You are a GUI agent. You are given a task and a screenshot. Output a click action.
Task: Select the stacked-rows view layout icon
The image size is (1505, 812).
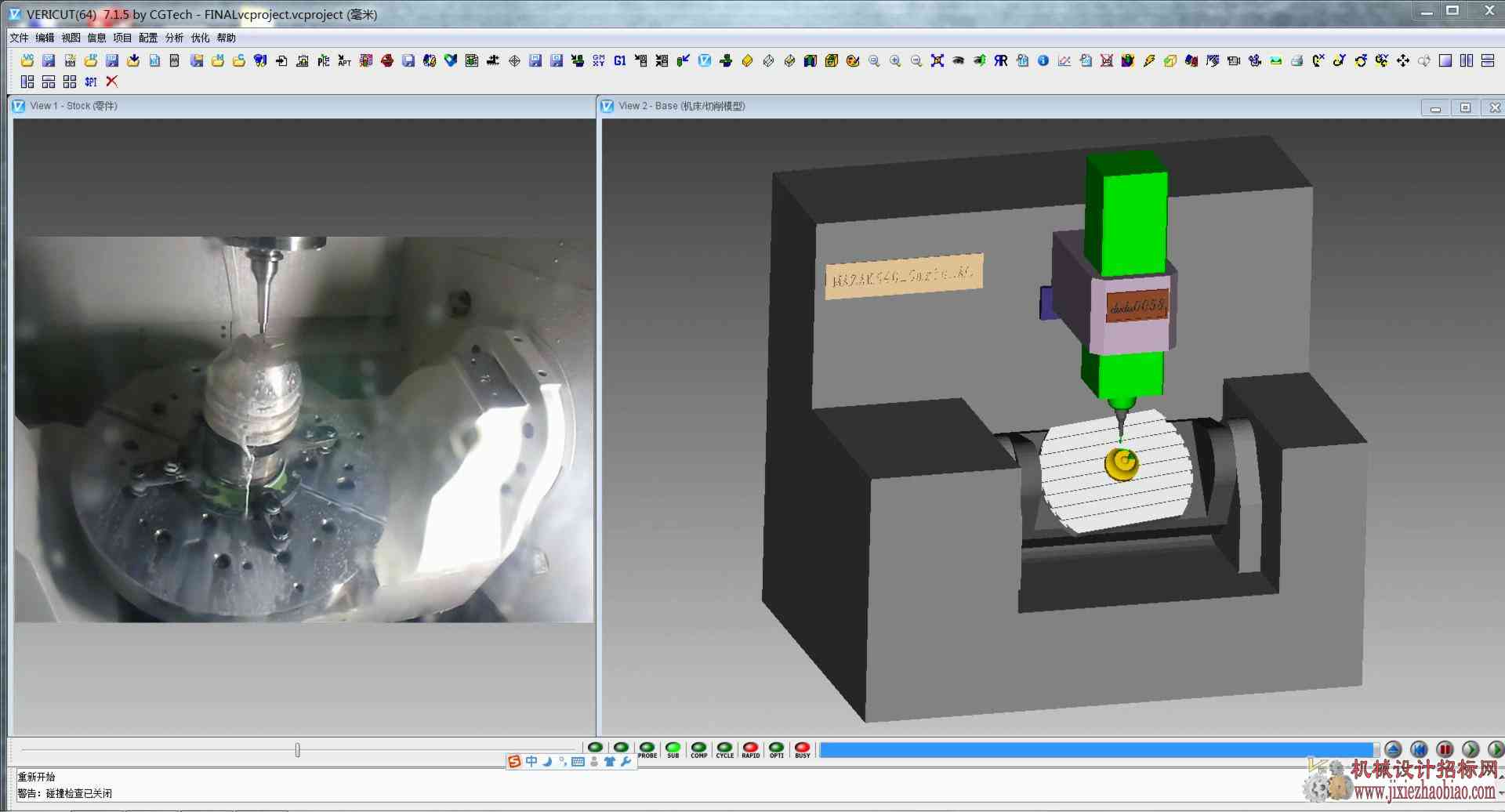1488,60
